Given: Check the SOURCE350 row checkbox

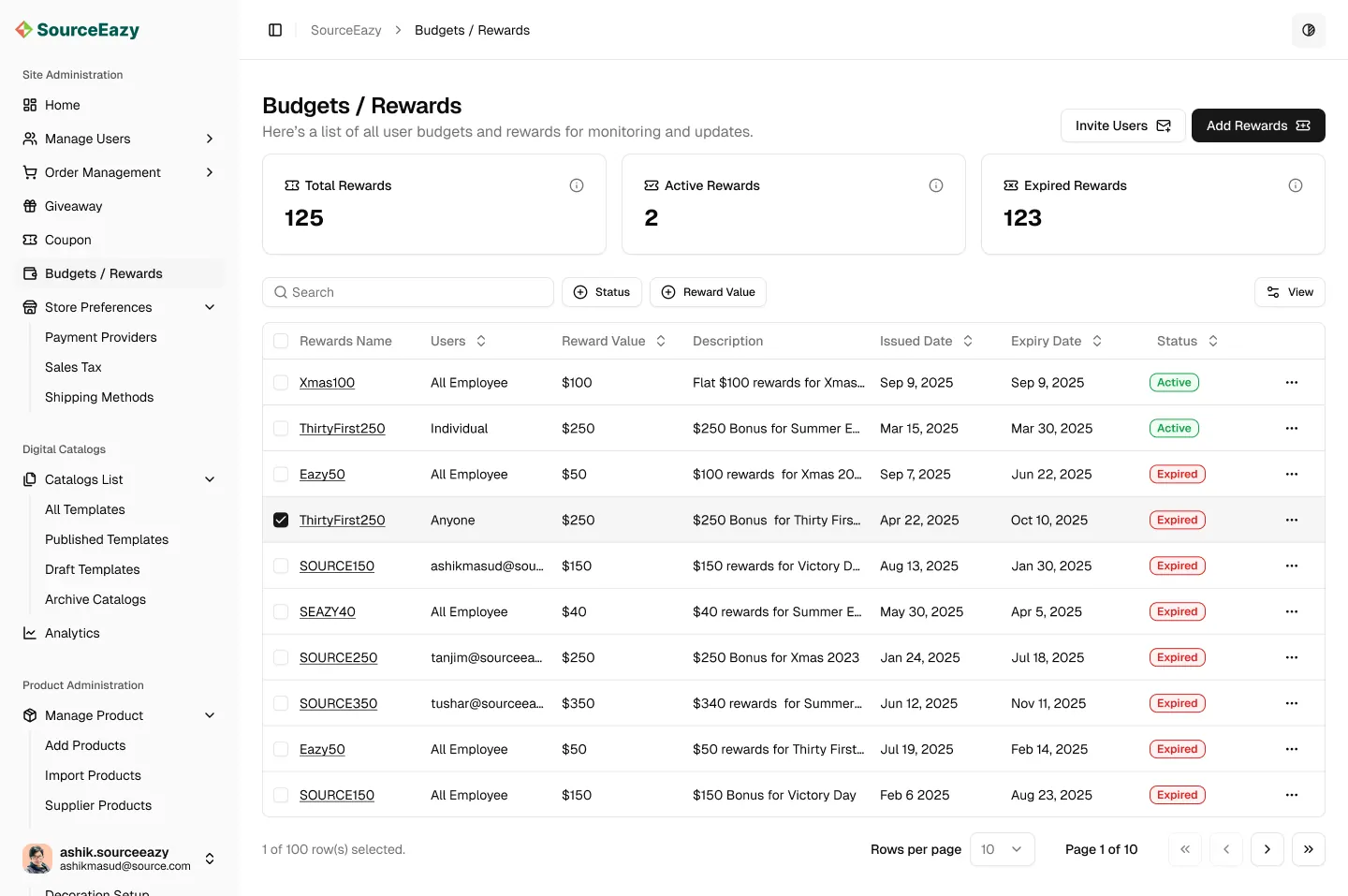Looking at the screenshot, I should tap(281, 703).
